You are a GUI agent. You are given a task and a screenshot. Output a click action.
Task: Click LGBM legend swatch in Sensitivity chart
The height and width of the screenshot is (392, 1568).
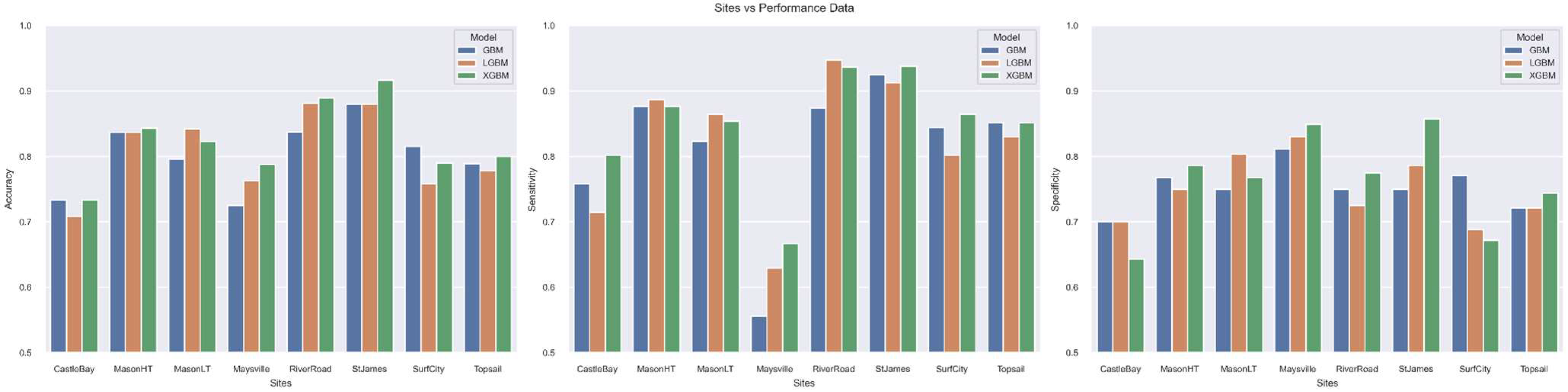[x=991, y=63]
